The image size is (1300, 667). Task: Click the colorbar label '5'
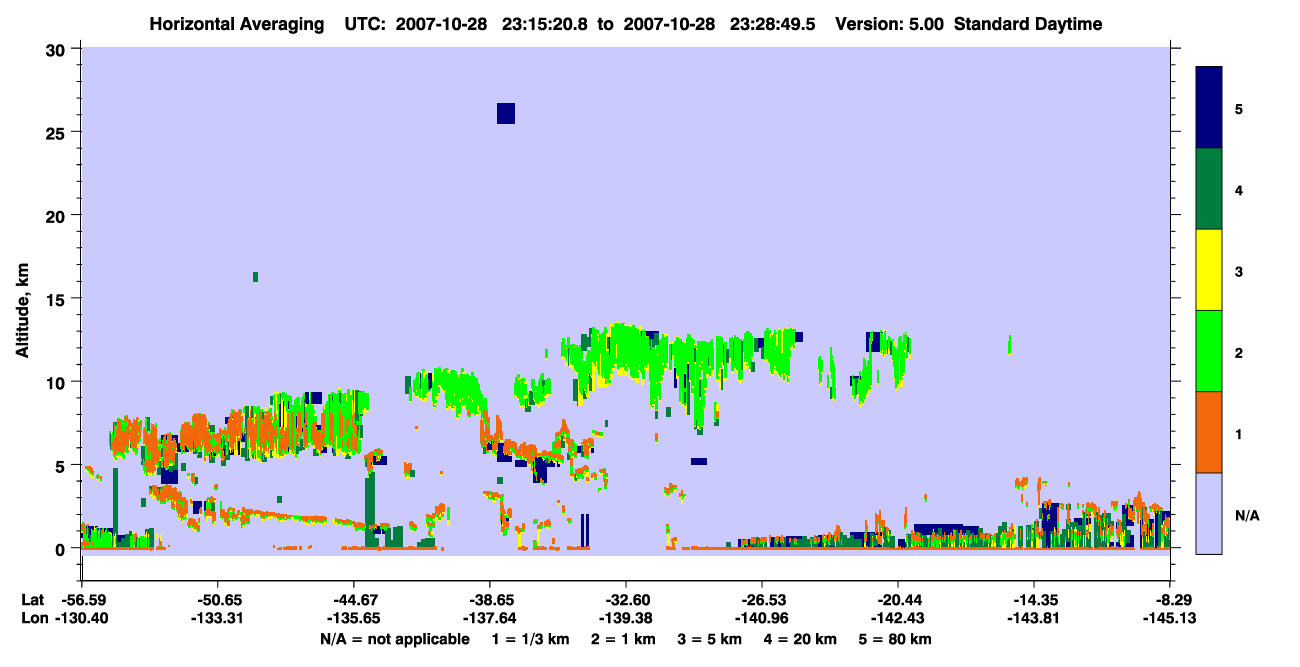point(1239,108)
